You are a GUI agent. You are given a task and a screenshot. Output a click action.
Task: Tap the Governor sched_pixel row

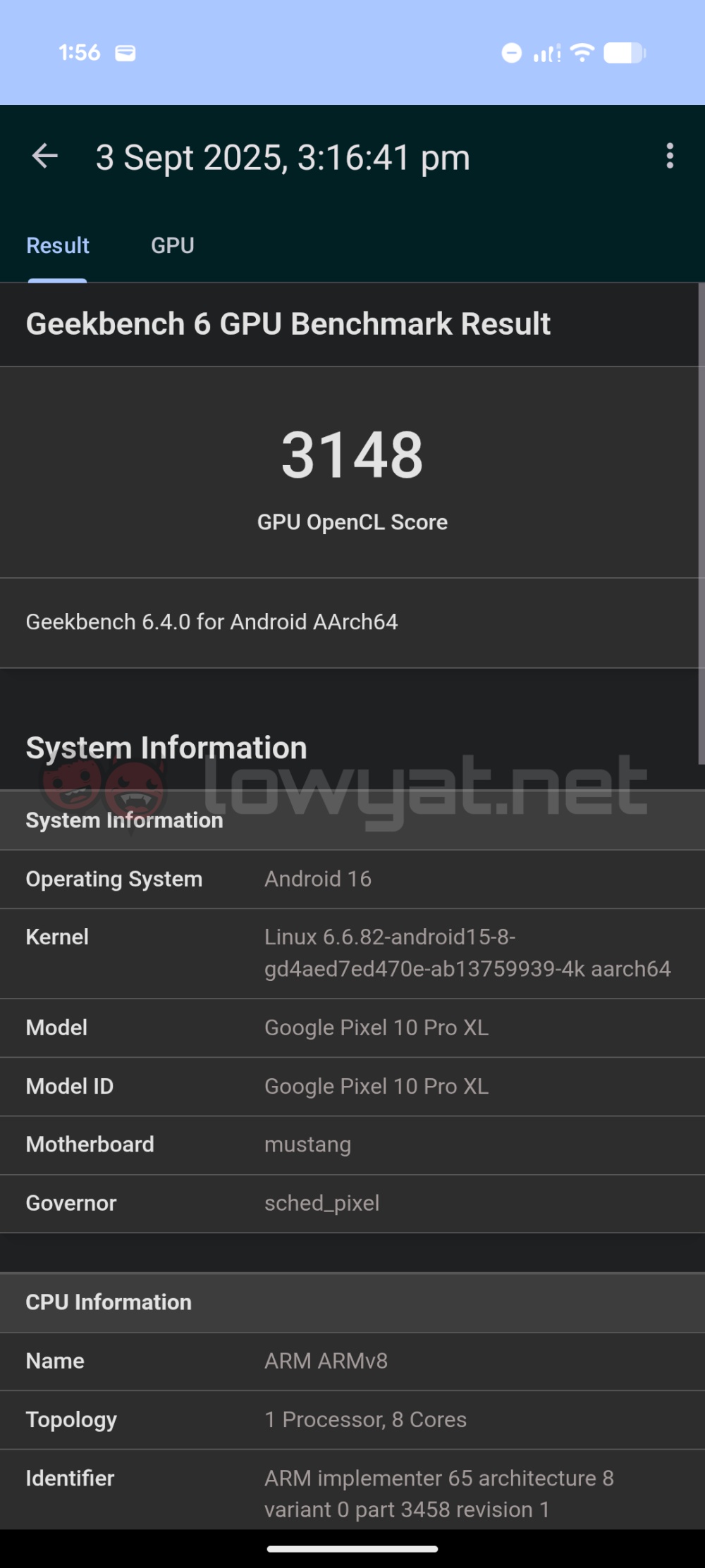352,1204
